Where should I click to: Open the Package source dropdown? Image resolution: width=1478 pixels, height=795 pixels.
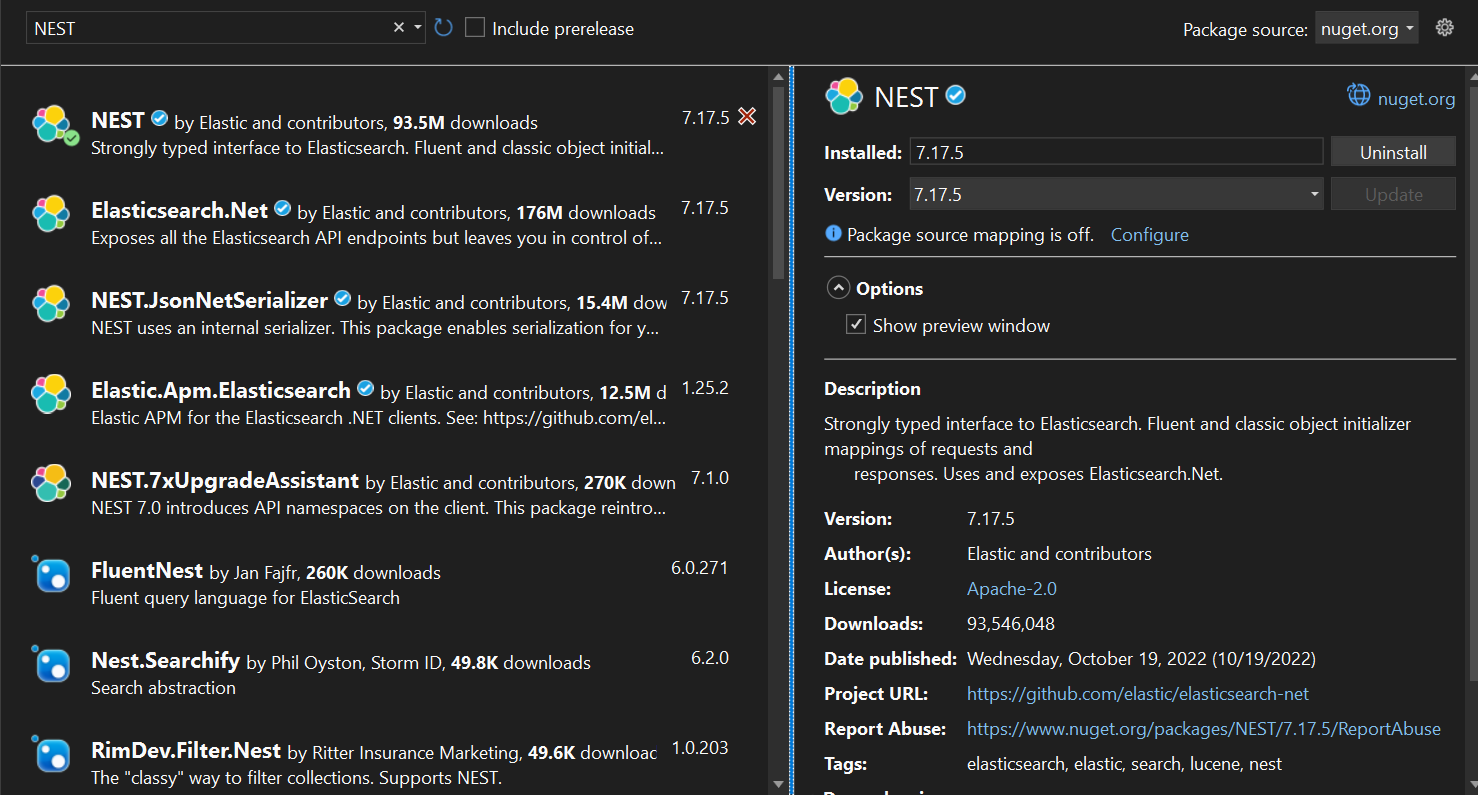(x=1367, y=29)
